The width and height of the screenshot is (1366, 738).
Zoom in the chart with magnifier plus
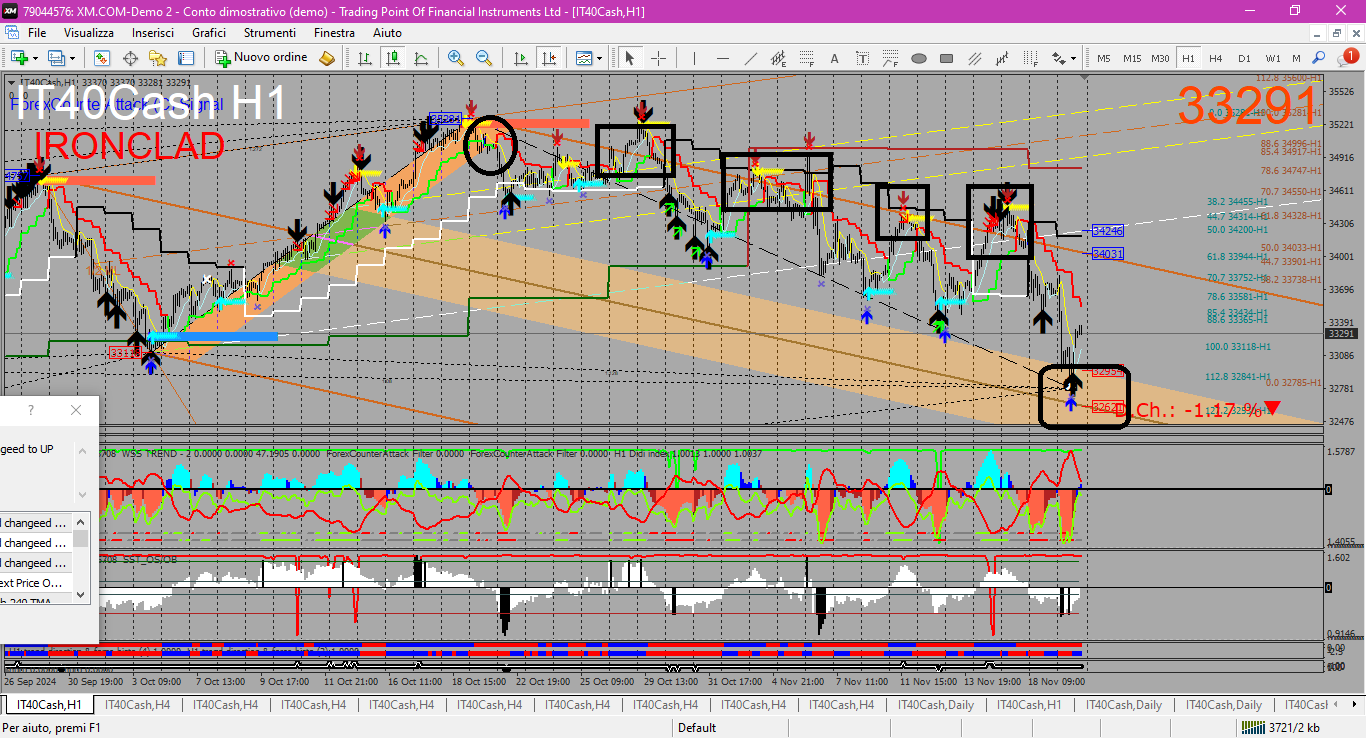coord(456,58)
